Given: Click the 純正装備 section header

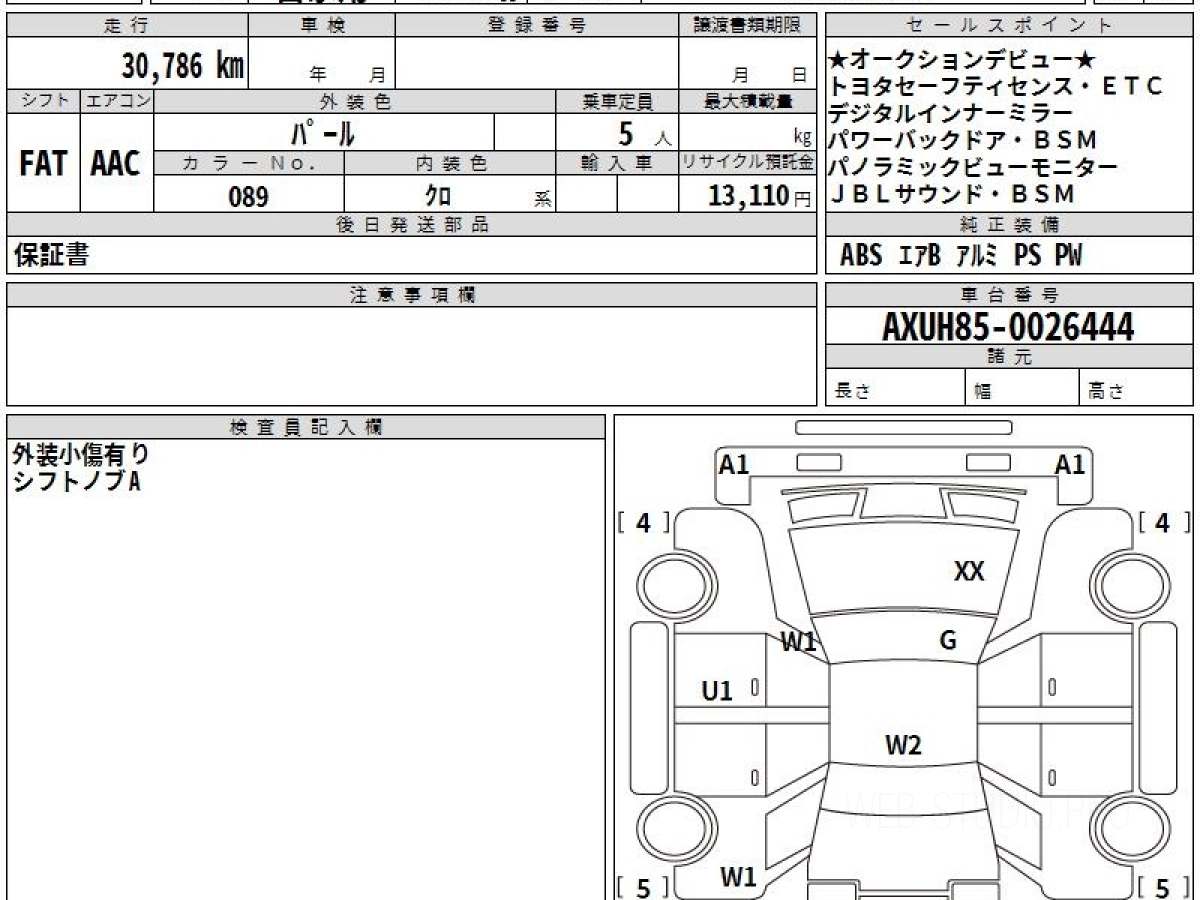Looking at the screenshot, I should coord(1009,225).
